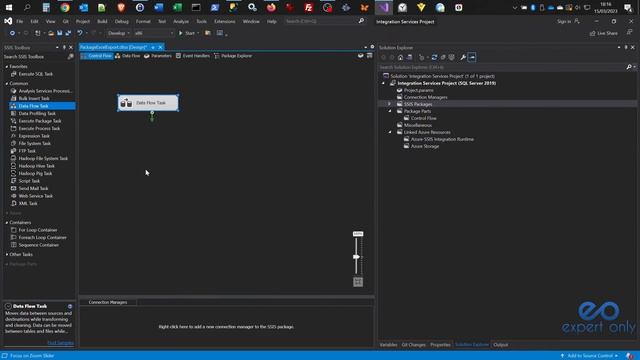The height and width of the screenshot is (360, 640).
Task: Select the Data Flow Task on the canvas
Action: (148, 103)
